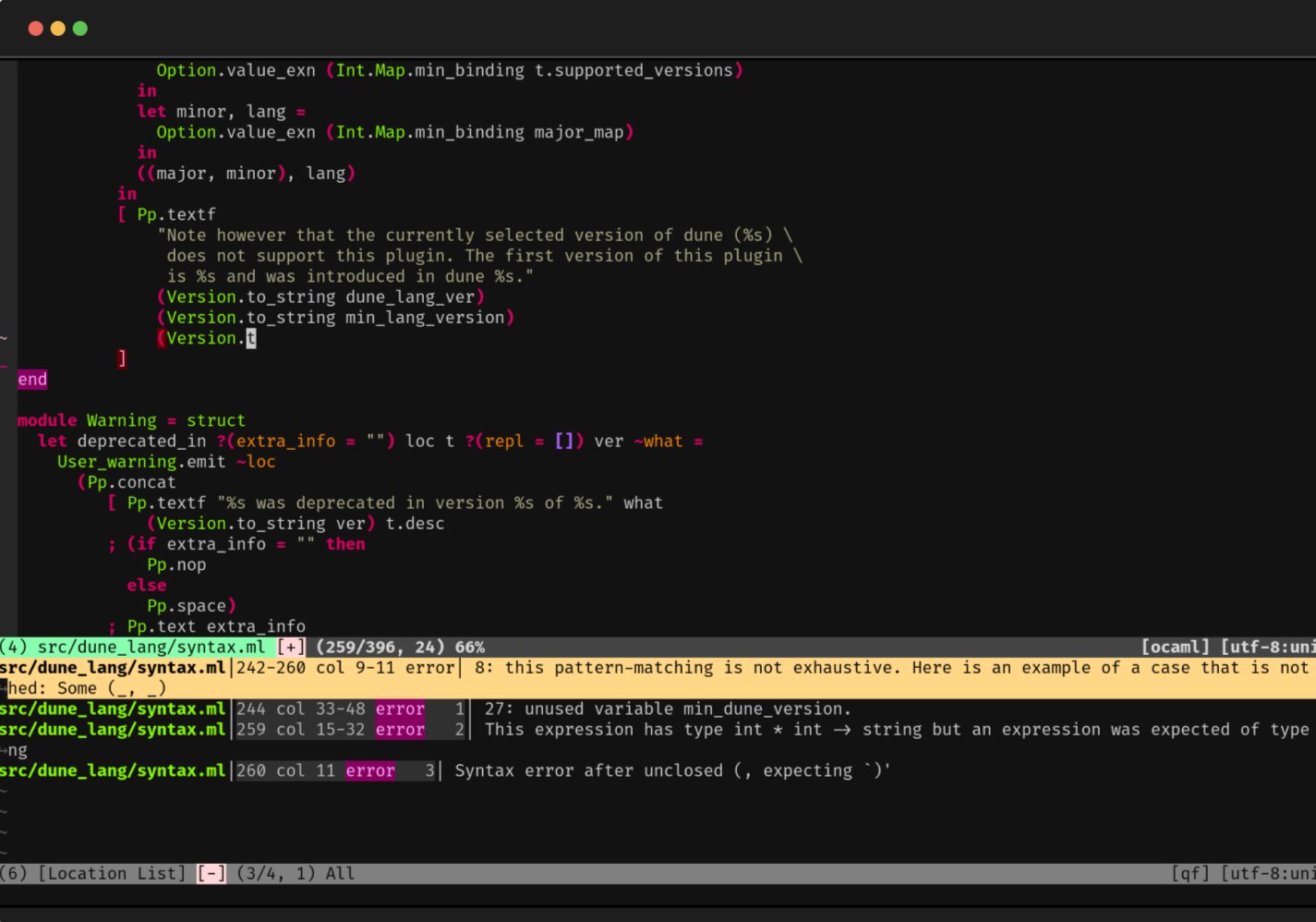The width and height of the screenshot is (1316, 922).
Task: Click the highlighted unclosed red parenthesis before Version.t
Action: [x=161, y=338]
